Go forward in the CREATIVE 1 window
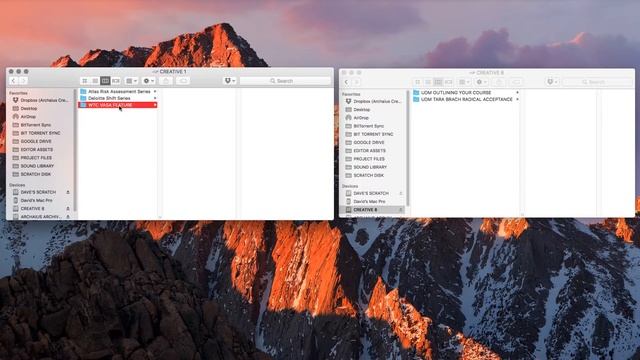The image size is (640, 360). [x=23, y=81]
